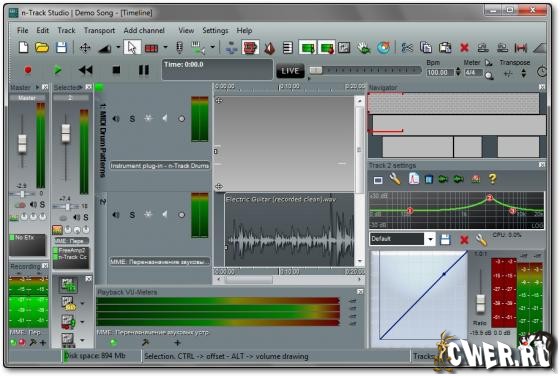Mute track 2 using its speaker icon
Image resolution: width=560 pixels, height=376 pixels.
[116, 215]
